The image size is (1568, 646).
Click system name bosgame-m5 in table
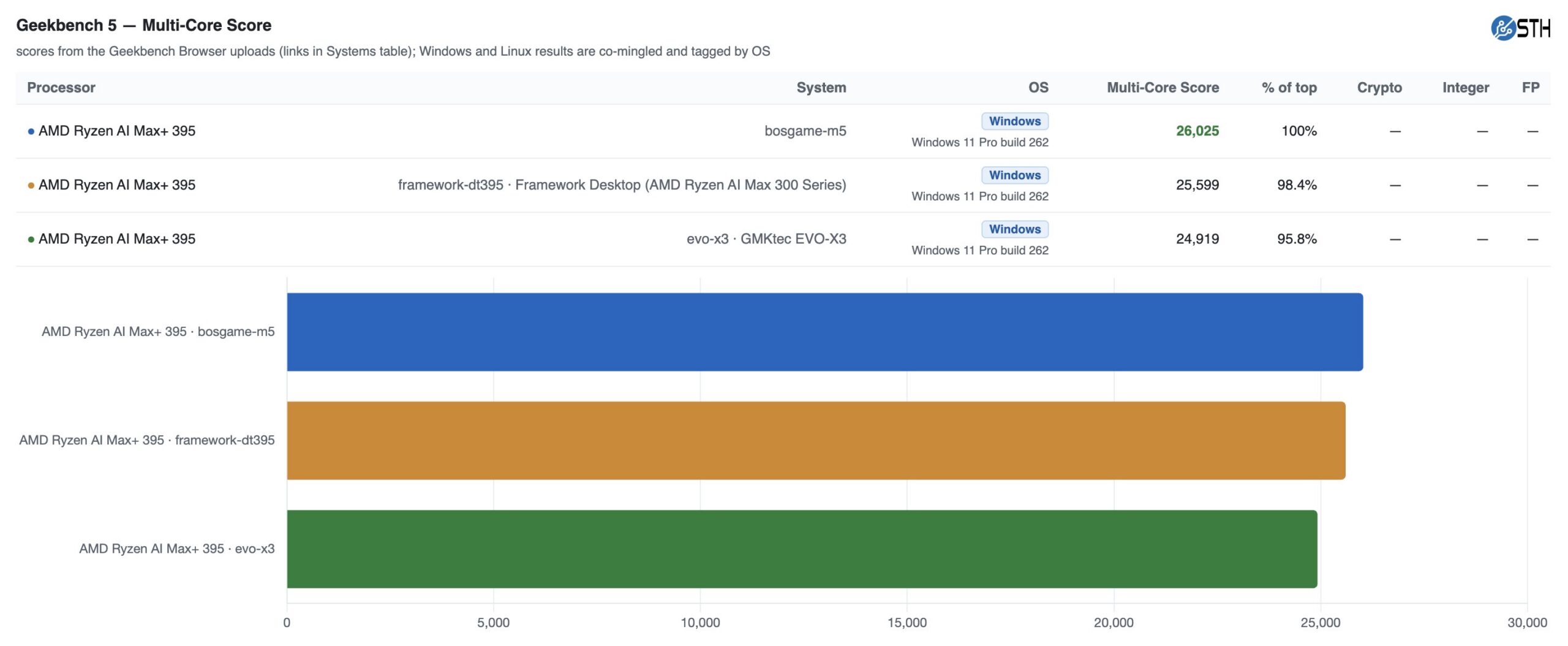pos(805,131)
